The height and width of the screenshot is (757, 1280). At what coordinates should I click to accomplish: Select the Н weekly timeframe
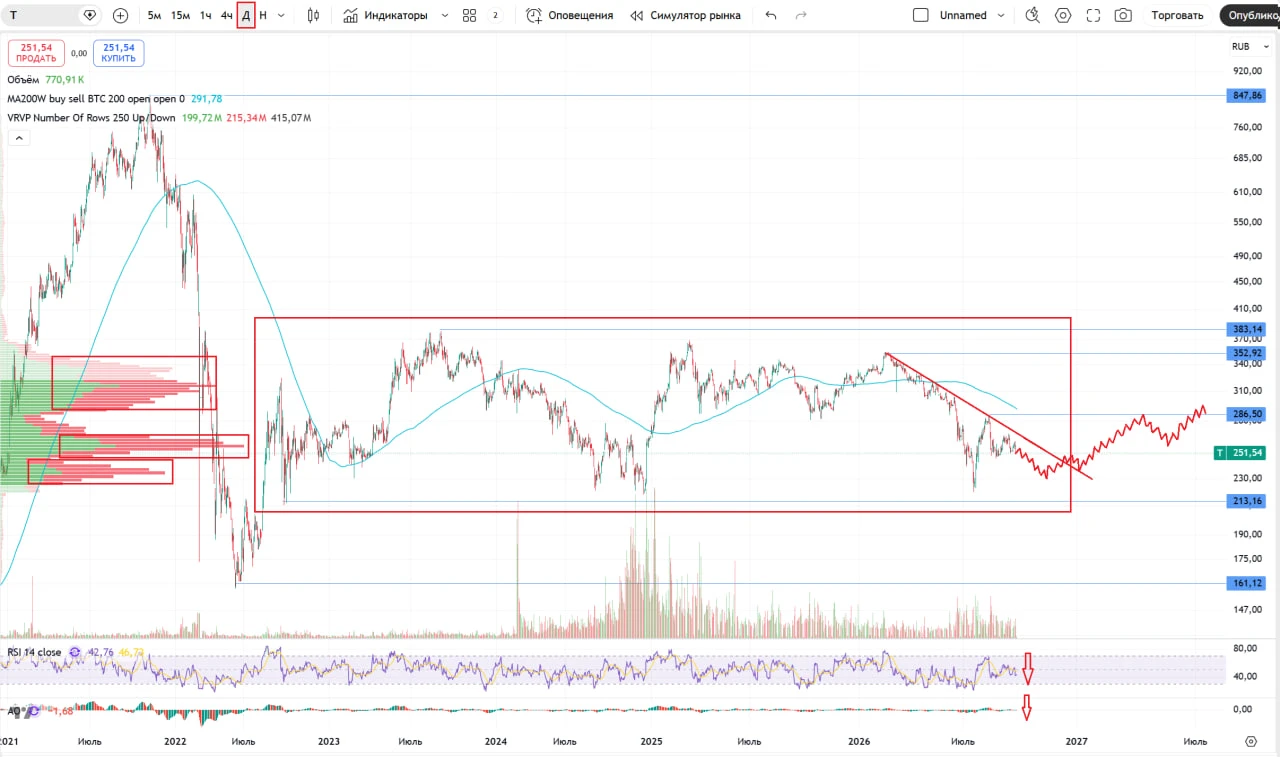(x=263, y=15)
